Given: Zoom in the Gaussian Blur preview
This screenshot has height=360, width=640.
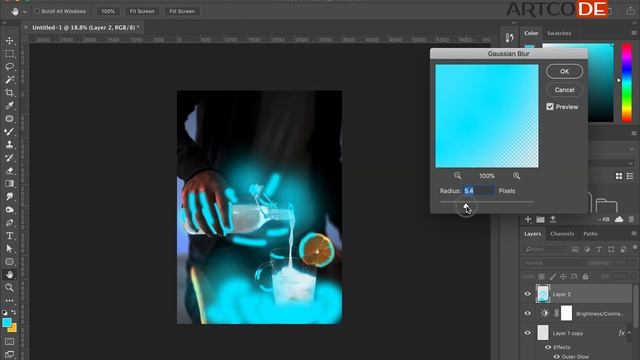Looking at the screenshot, I should [516, 176].
